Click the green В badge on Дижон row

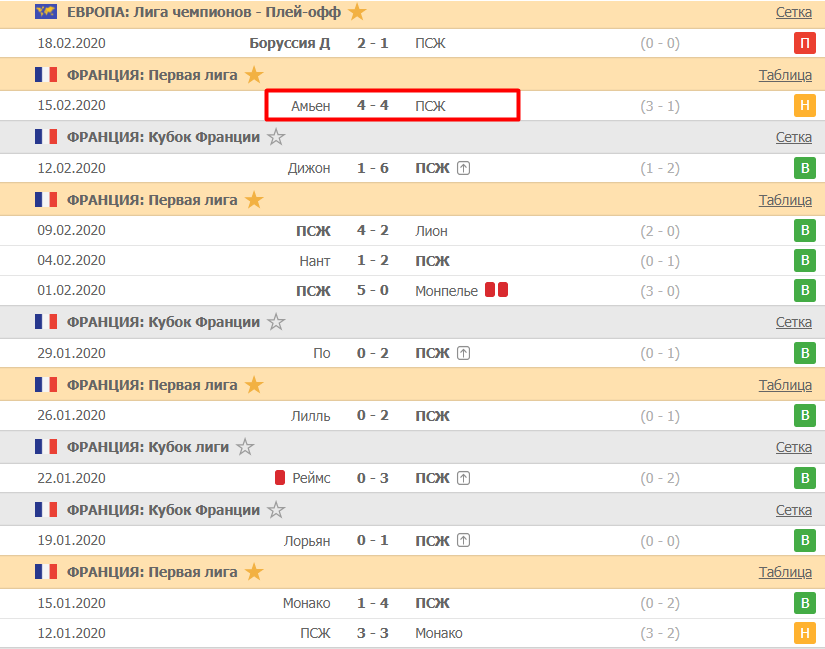(x=804, y=168)
